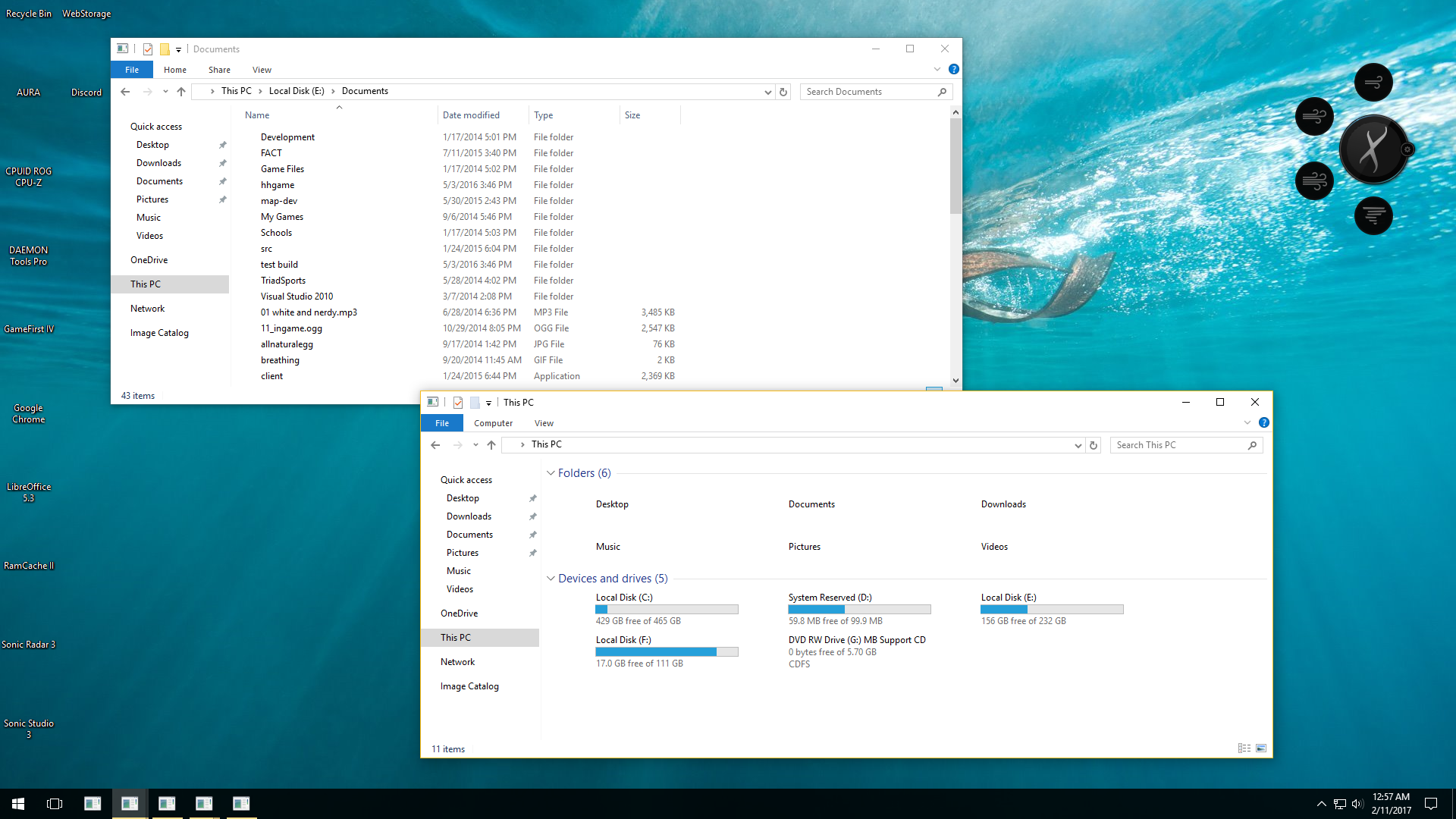This screenshot has height=819, width=1456.
Task: Click System Reserved (D:) usage bar
Action: coord(859,610)
